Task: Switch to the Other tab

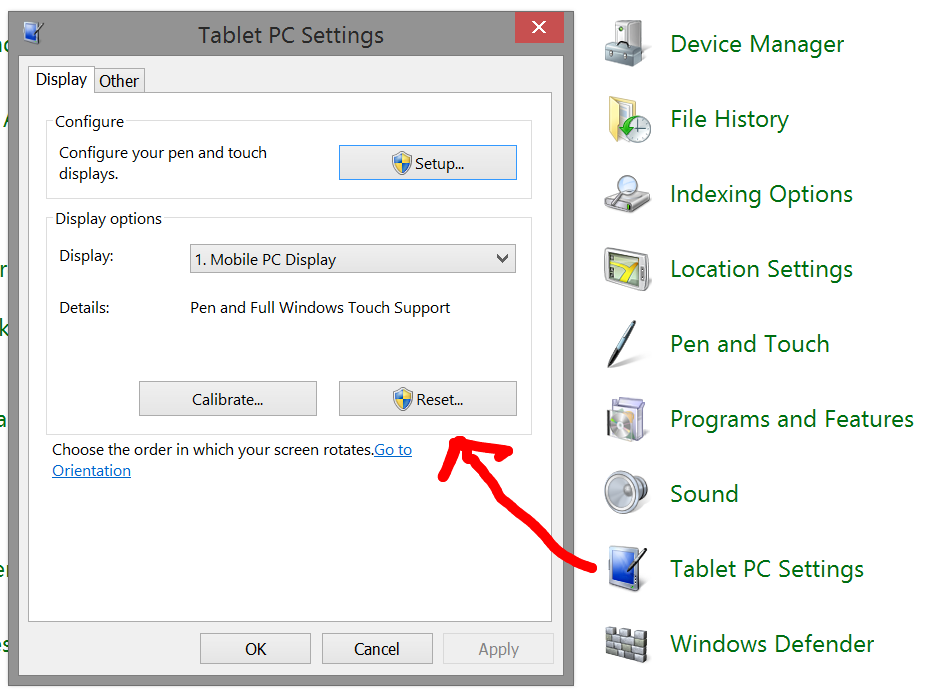Action: (x=119, y=80)
